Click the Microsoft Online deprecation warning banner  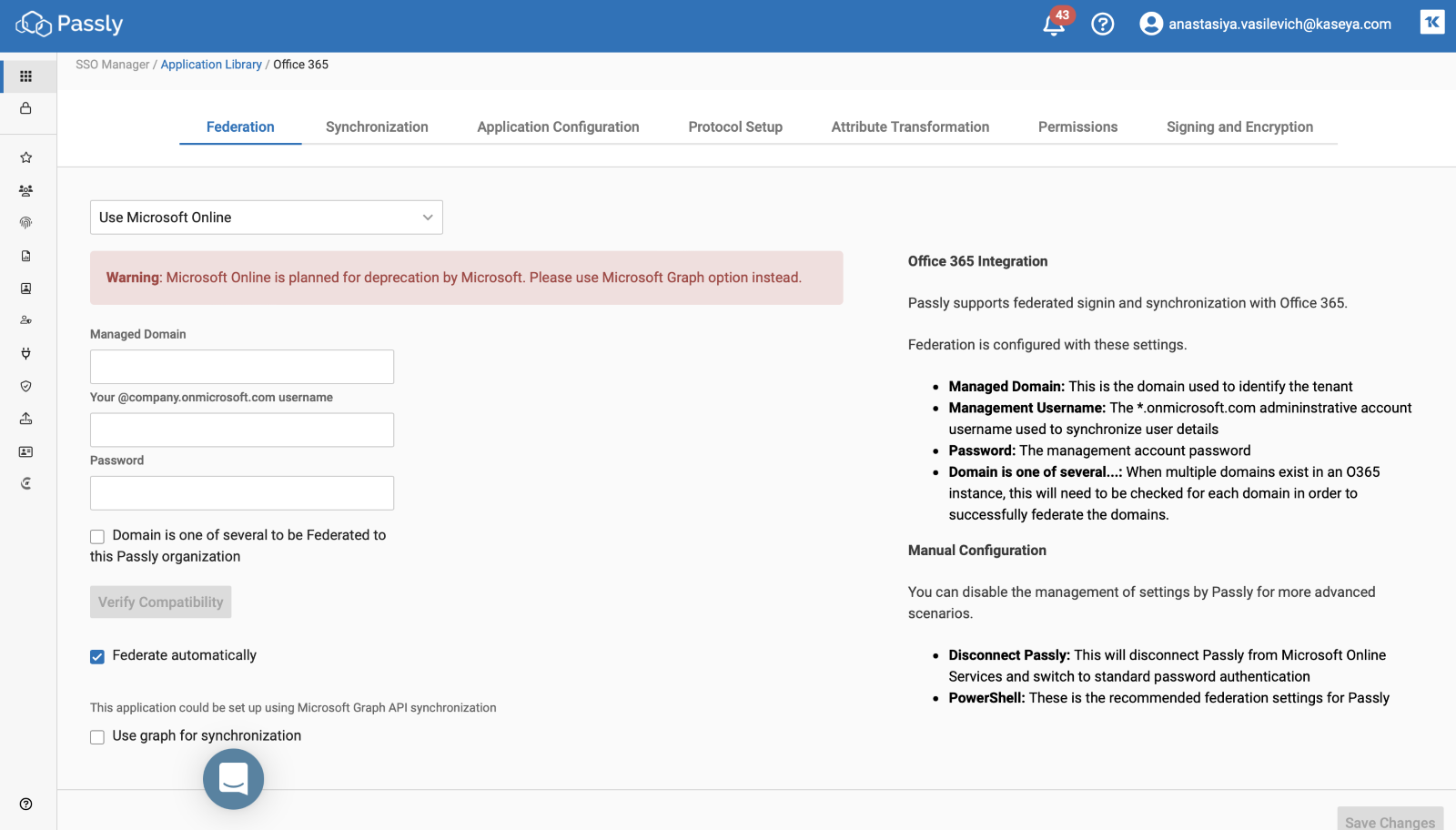pyautogui.click(x=467, y=278)
